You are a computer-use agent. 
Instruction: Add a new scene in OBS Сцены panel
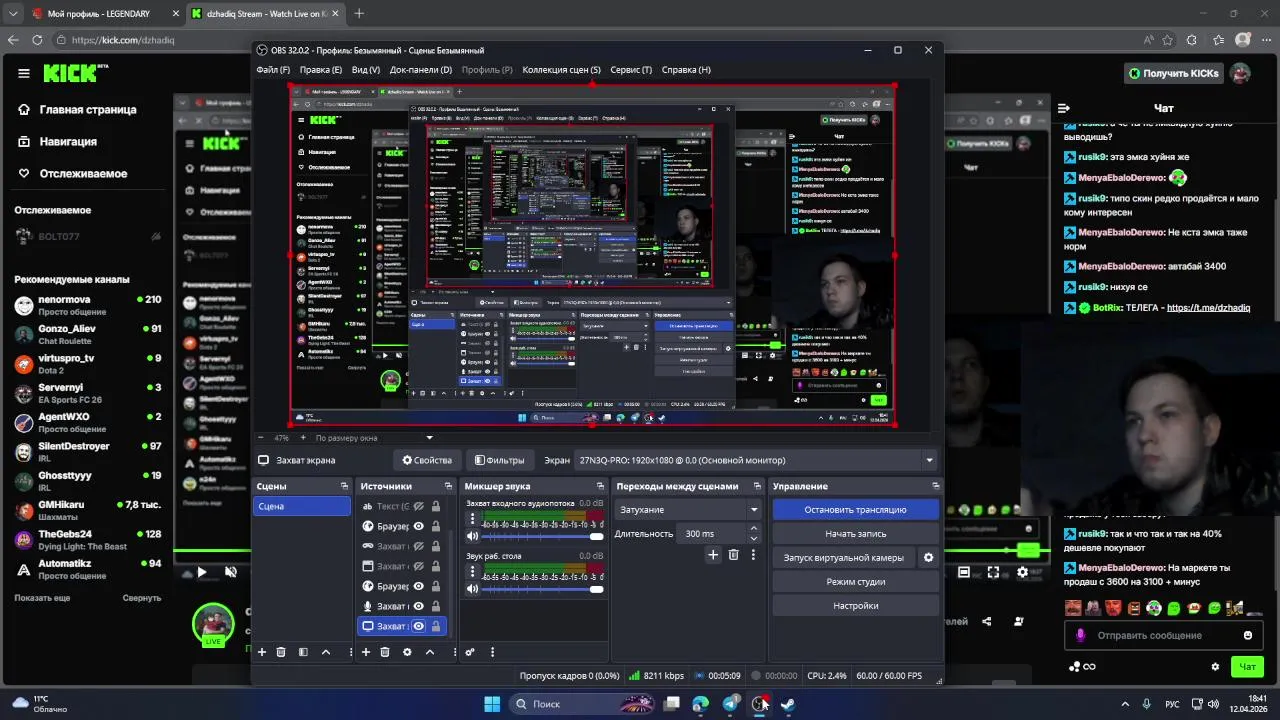click(262, 652)
